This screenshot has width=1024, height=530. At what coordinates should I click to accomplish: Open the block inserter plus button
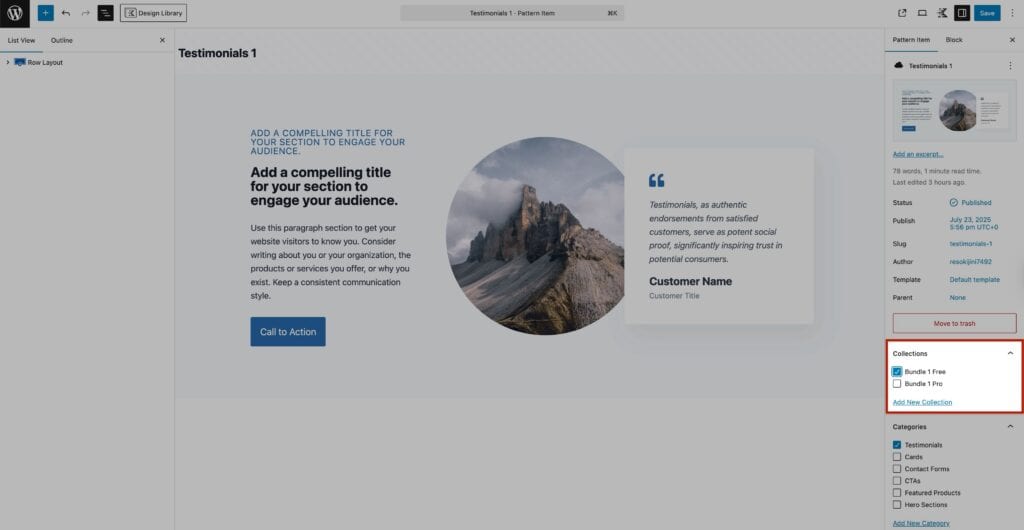tap(45, 13)
